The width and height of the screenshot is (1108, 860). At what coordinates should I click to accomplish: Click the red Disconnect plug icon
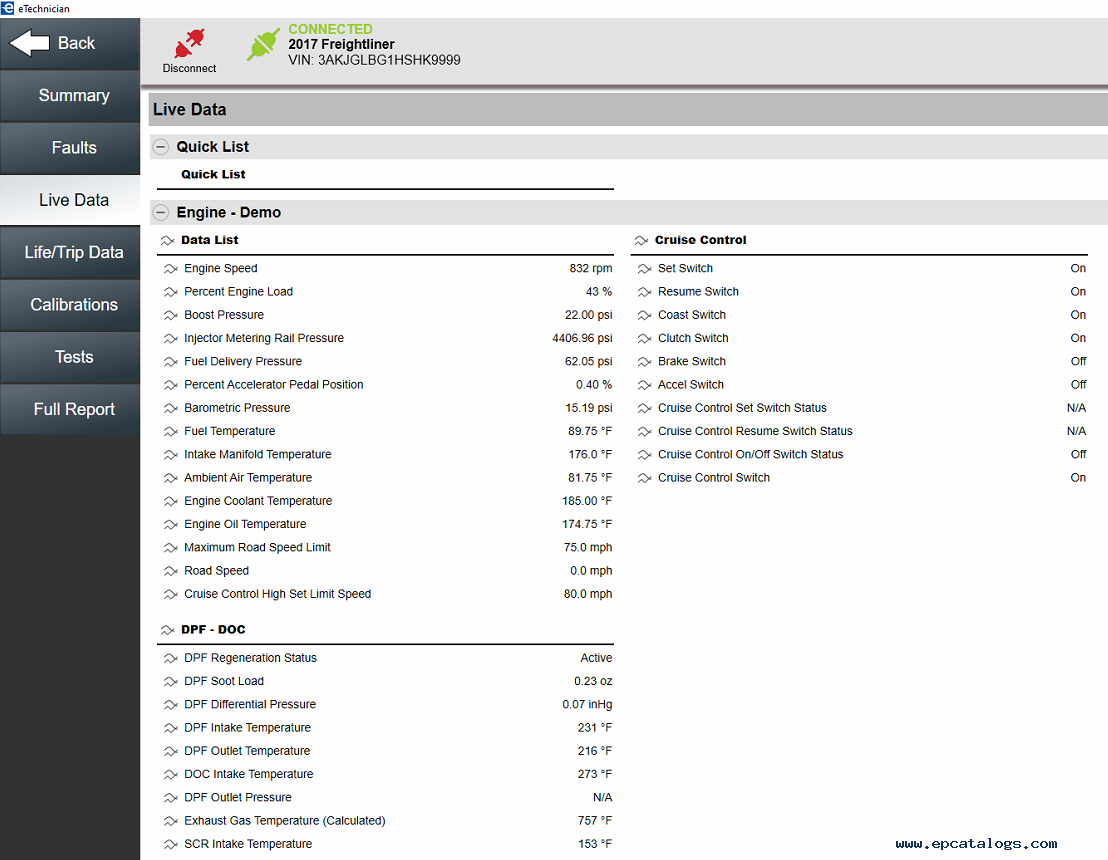coord(189,44)
